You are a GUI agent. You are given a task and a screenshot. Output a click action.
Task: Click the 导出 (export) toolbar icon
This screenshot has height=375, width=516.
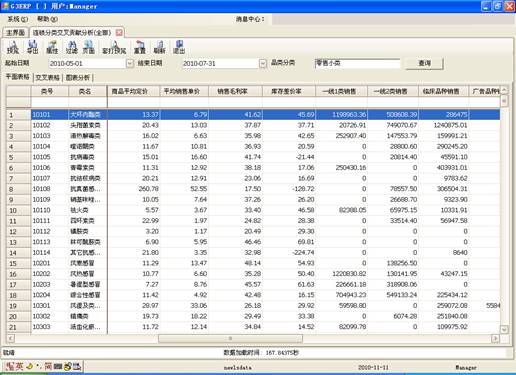[x=33, y=47]
